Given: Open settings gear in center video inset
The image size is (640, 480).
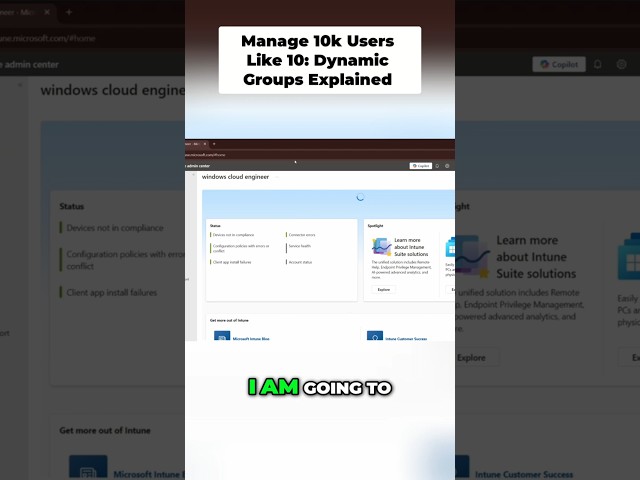Looking at the screenshot, I should [447, 166].
